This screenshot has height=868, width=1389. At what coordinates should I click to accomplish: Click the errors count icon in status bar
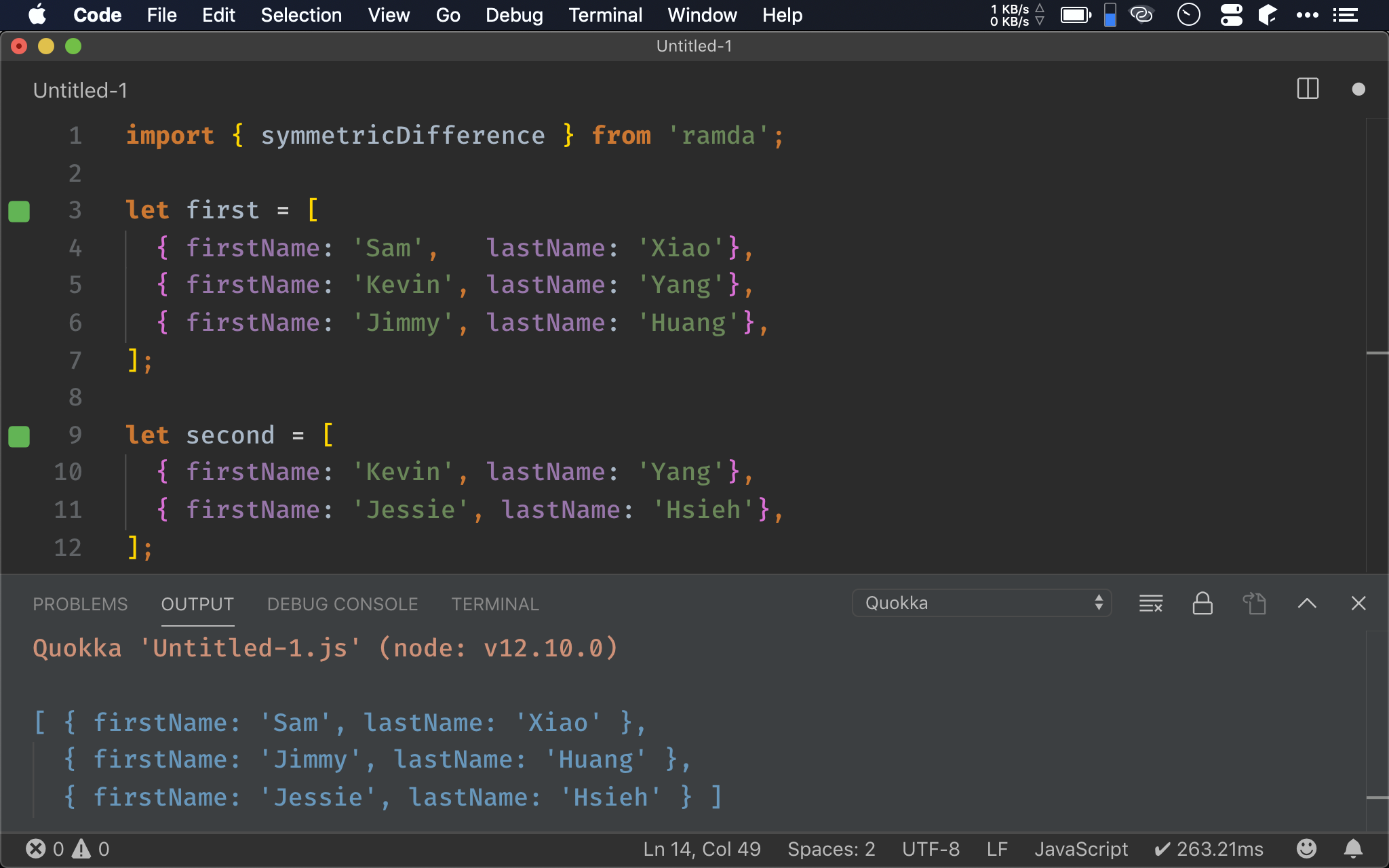click(x=36, y=848)
